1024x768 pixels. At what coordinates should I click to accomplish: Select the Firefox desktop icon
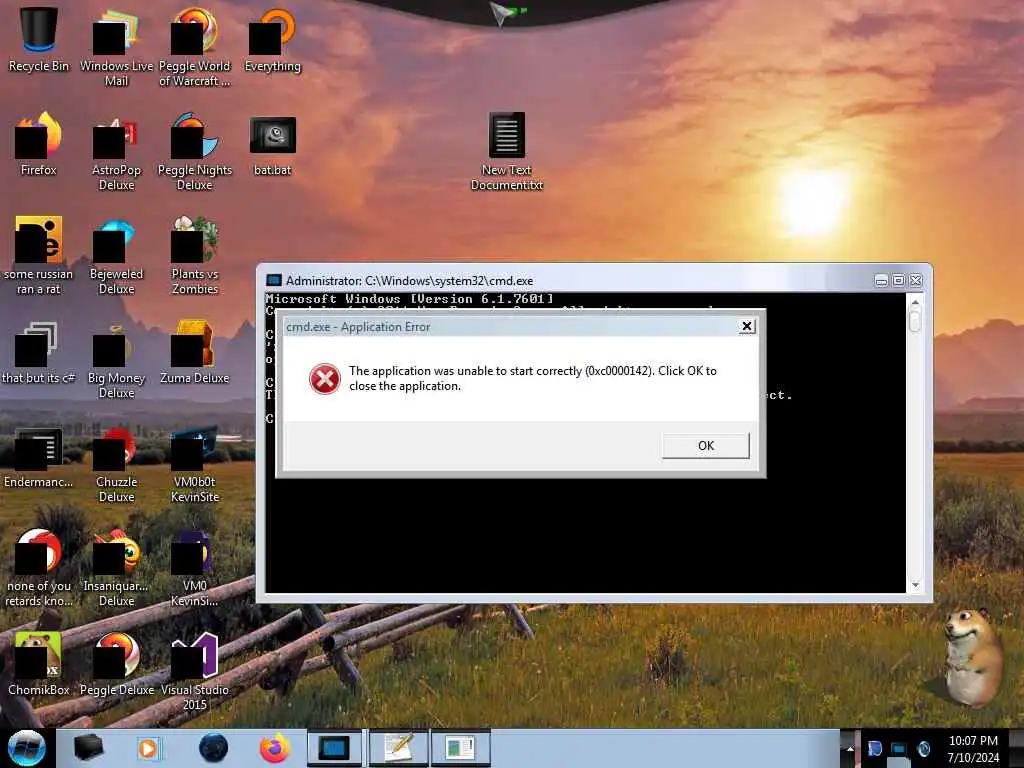pyautogui.click(x=39, y=144)
